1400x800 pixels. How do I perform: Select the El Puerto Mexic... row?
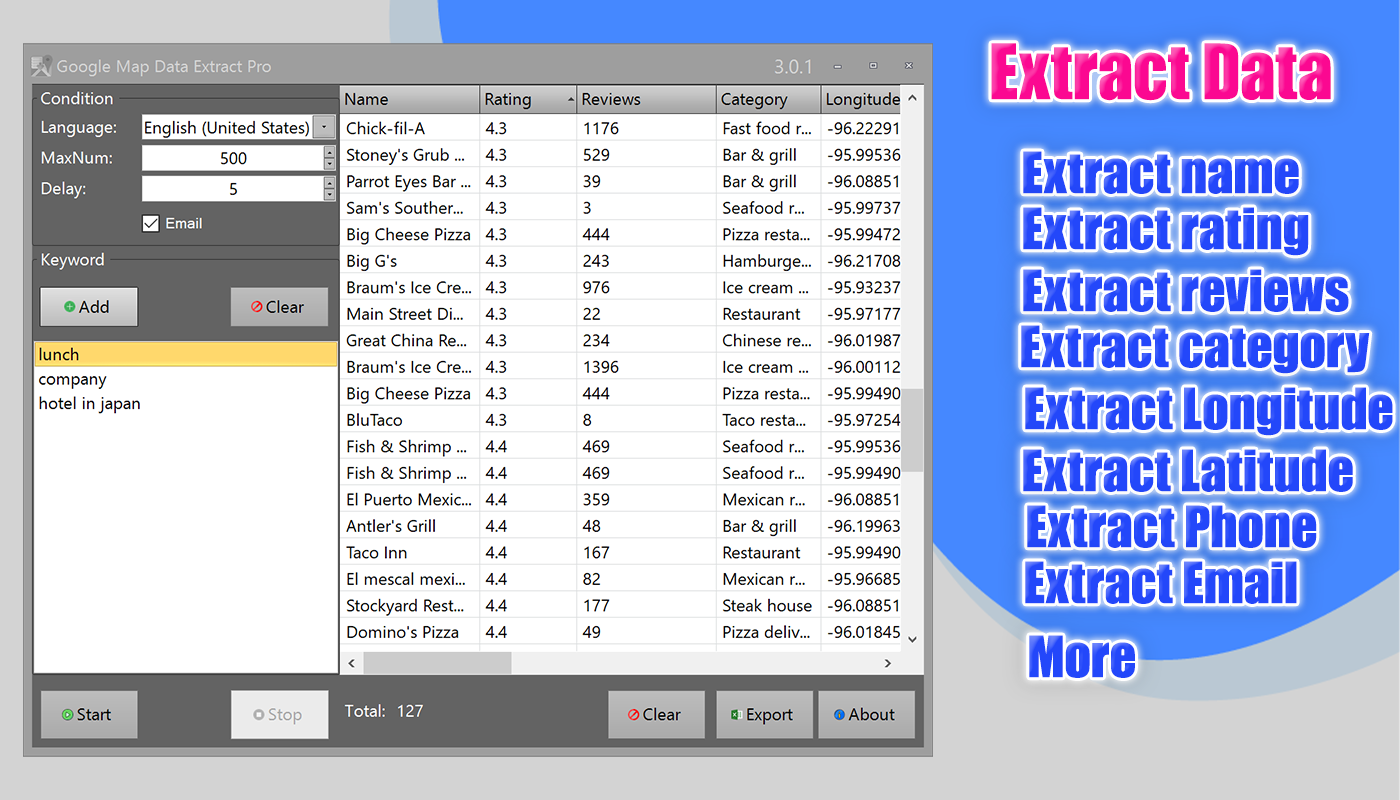[x=620, y=499]
